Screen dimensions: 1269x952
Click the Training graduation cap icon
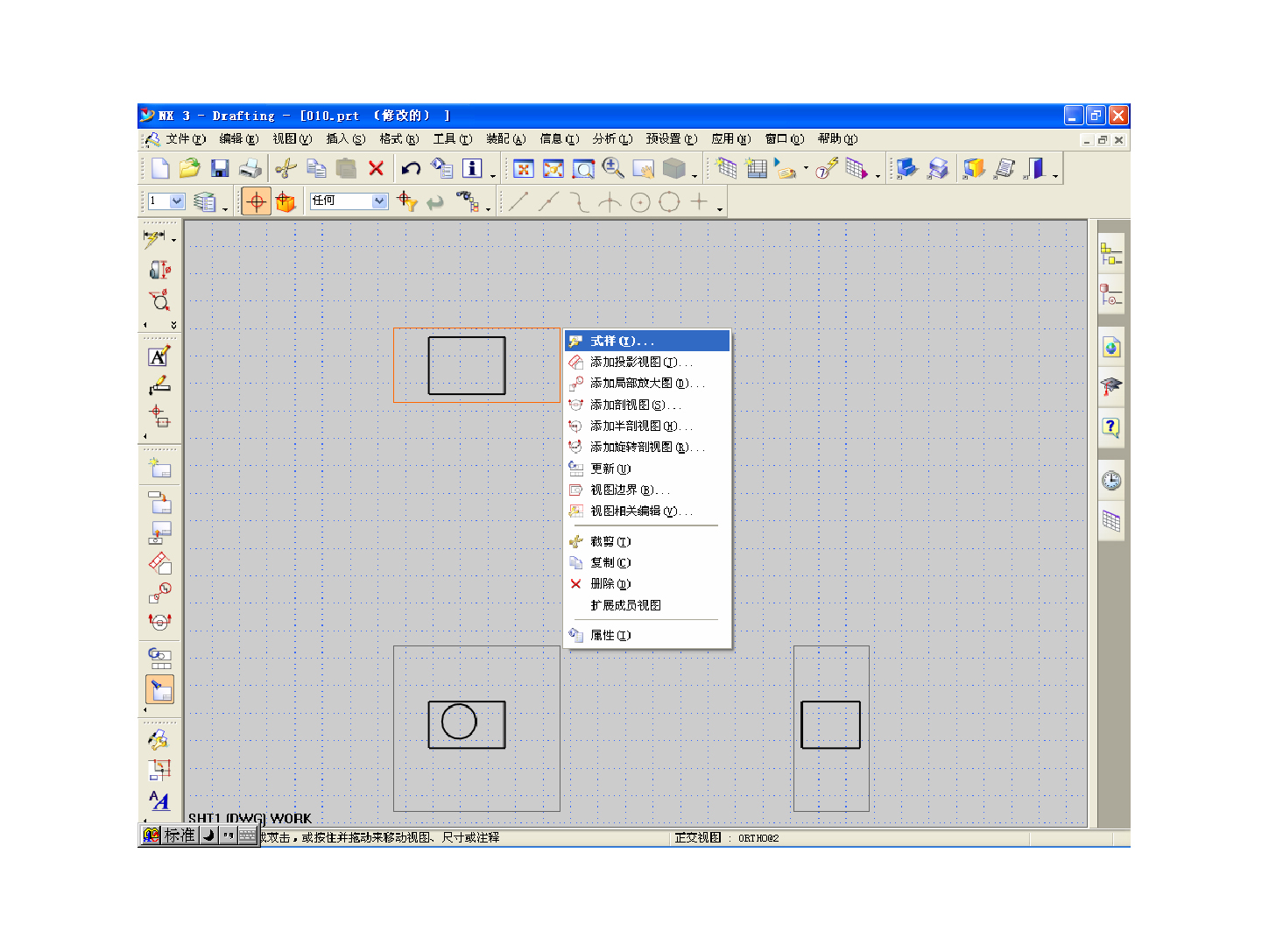click(1111, 386)
